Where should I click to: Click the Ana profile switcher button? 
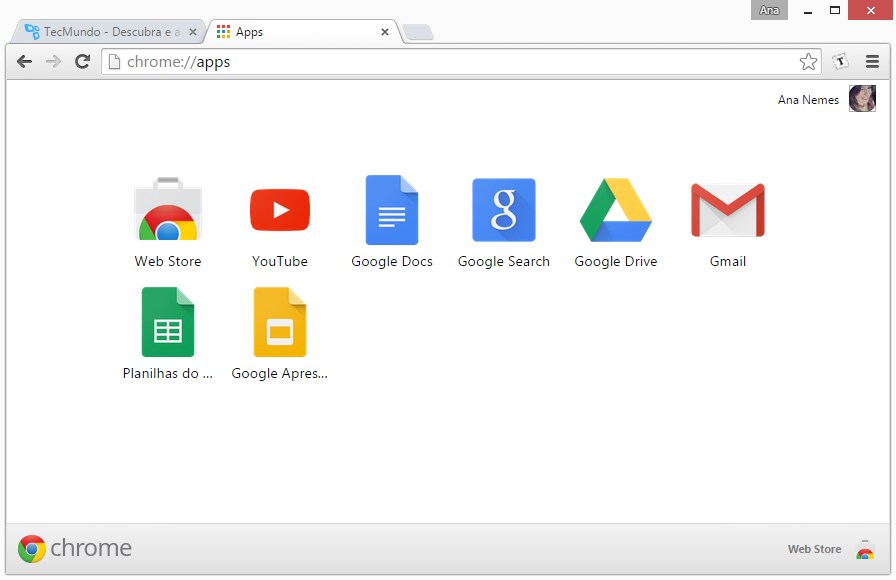[x=769, y=10]
